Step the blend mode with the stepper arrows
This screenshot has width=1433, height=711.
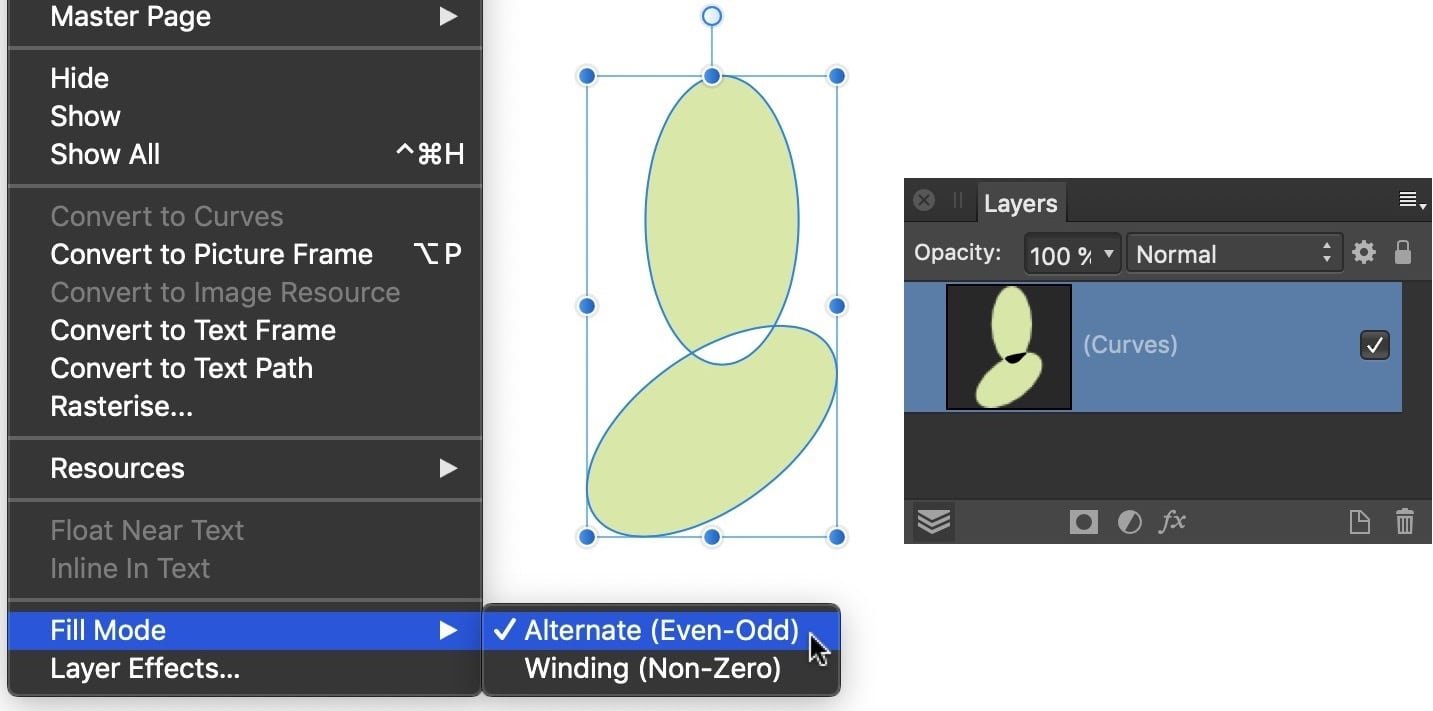(x=1326, y=253)
